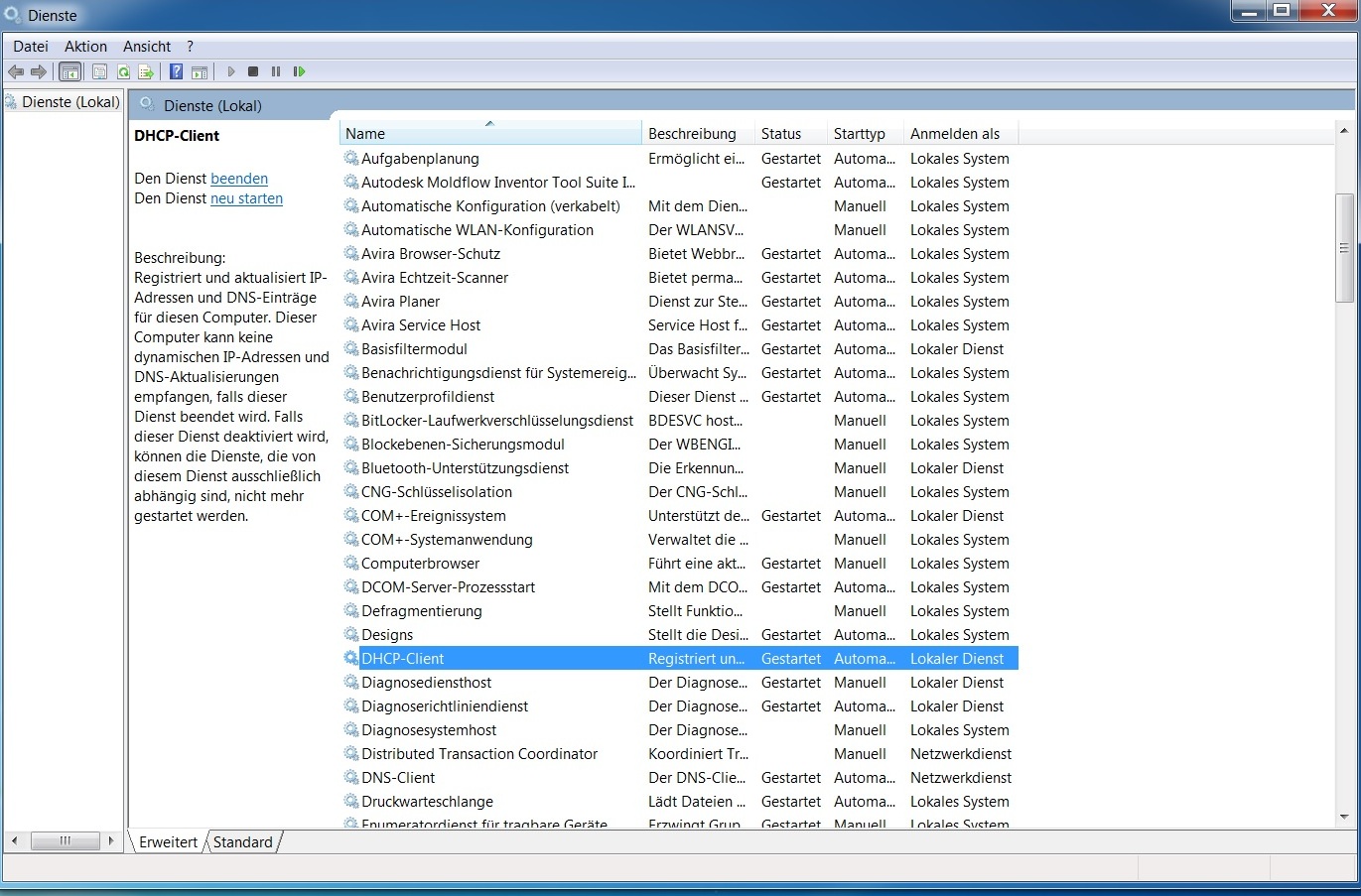Click the gear icon of Druckwarteschlange
The image size is (1361, 896).
click(x=351, y=802)
